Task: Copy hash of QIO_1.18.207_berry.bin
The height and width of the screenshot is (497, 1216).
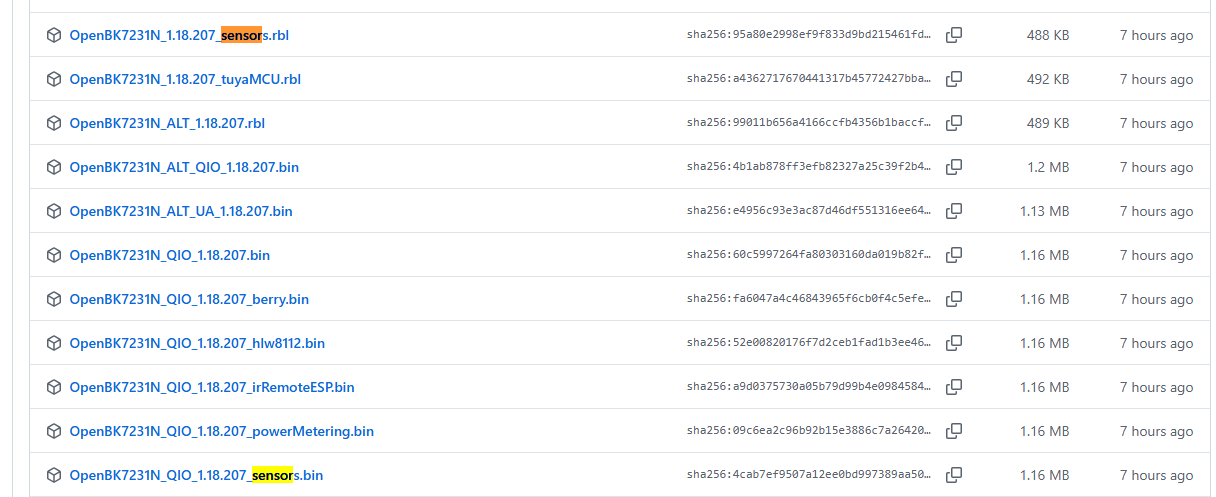Action: 954,299
